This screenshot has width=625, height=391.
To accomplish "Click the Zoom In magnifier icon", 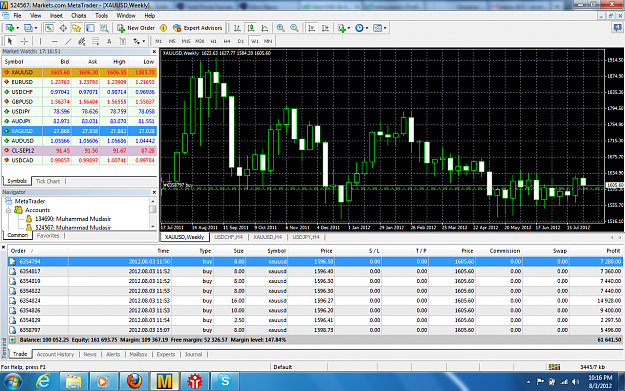I will (x=281, y=28).
